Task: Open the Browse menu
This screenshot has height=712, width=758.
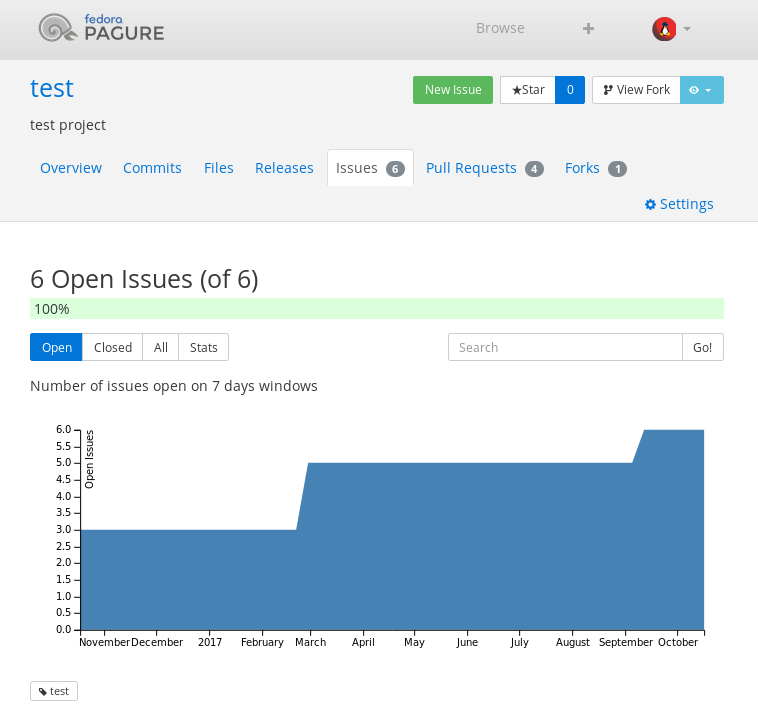Action: coord(500,29)
